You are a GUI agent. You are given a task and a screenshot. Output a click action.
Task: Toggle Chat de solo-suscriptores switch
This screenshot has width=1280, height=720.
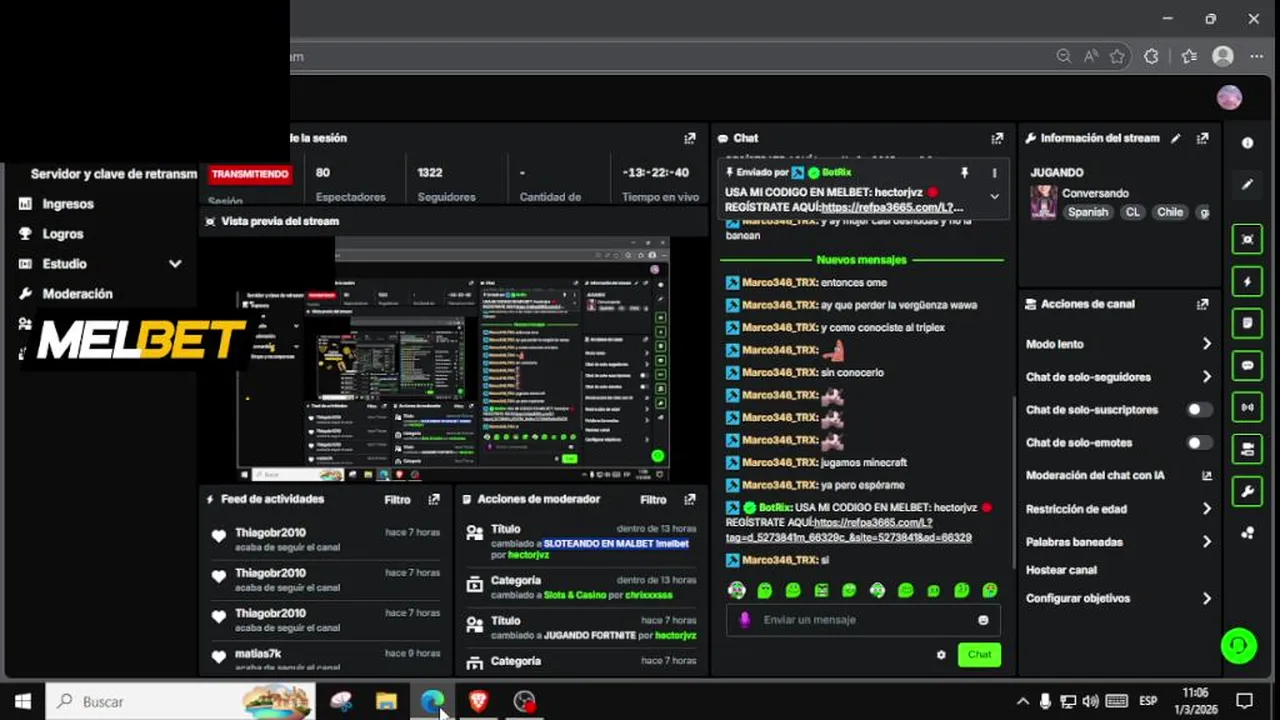tap(1199, 410)
